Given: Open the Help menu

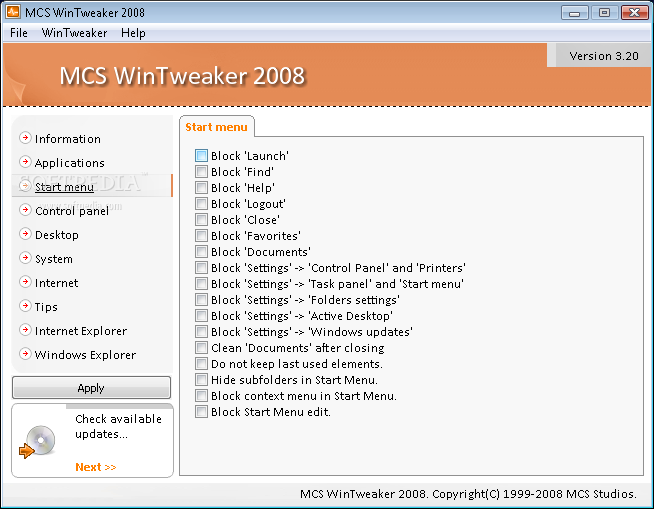Looking at the screenshot, I should click(x=133, y=33).
